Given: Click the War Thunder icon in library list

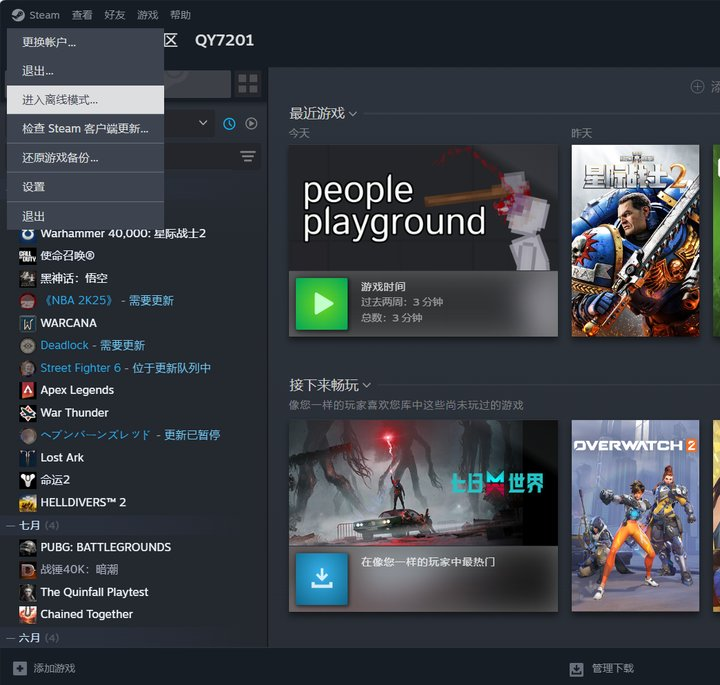Looking at the screenshot, I should [28, 413].
